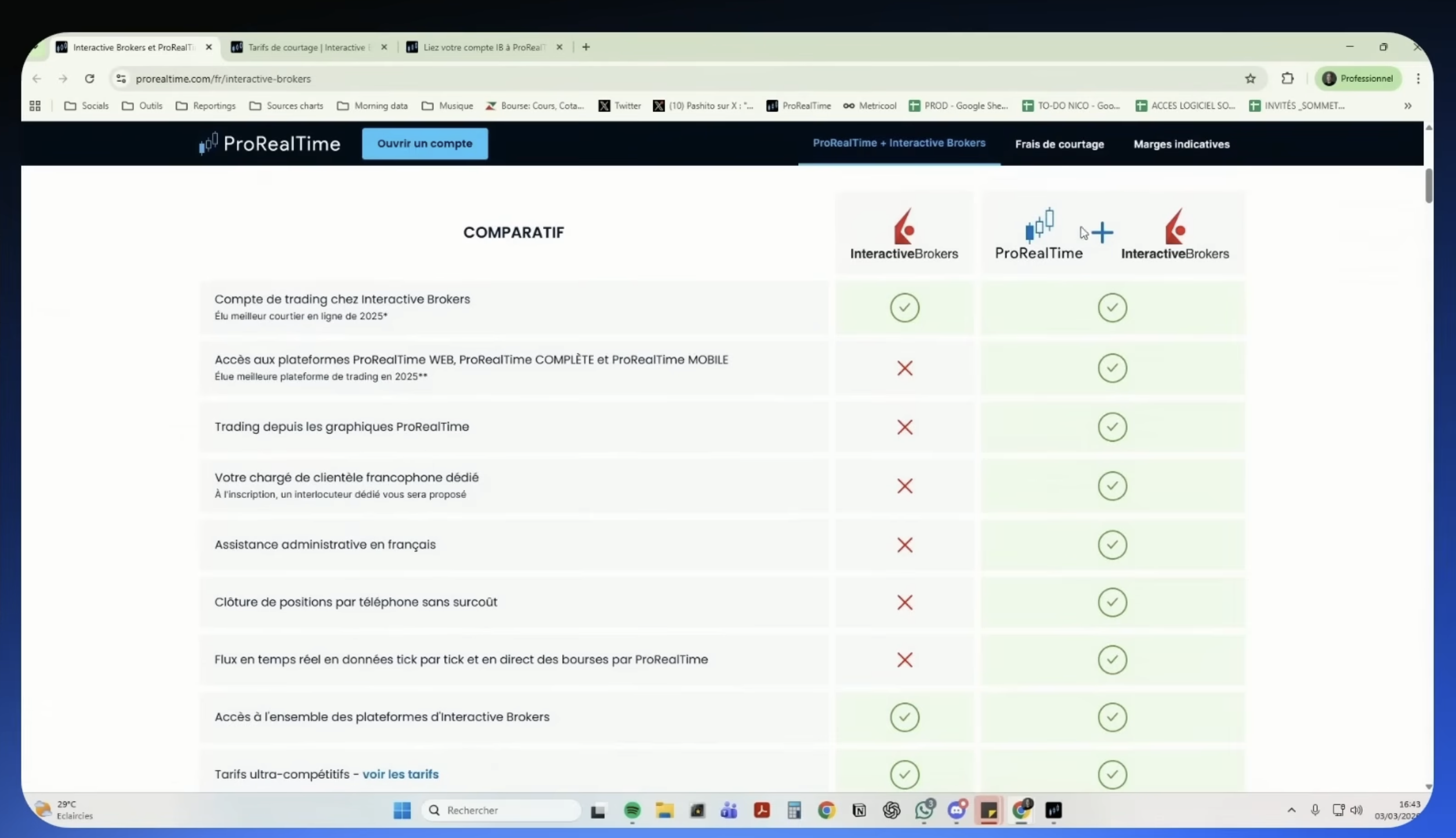Open the Morning data bookmarks folder
Viewport: 1456px width, 838px height.
[x=372, y=106]
